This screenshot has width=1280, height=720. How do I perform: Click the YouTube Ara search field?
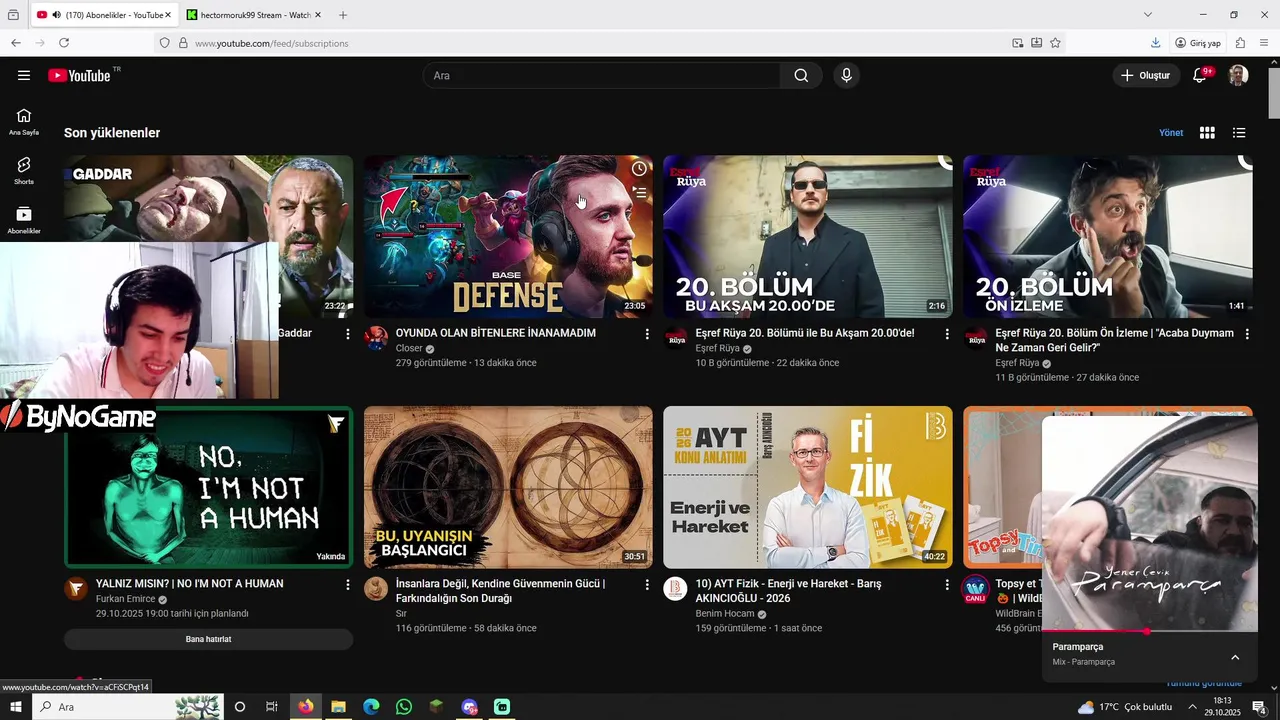[602, 75]
